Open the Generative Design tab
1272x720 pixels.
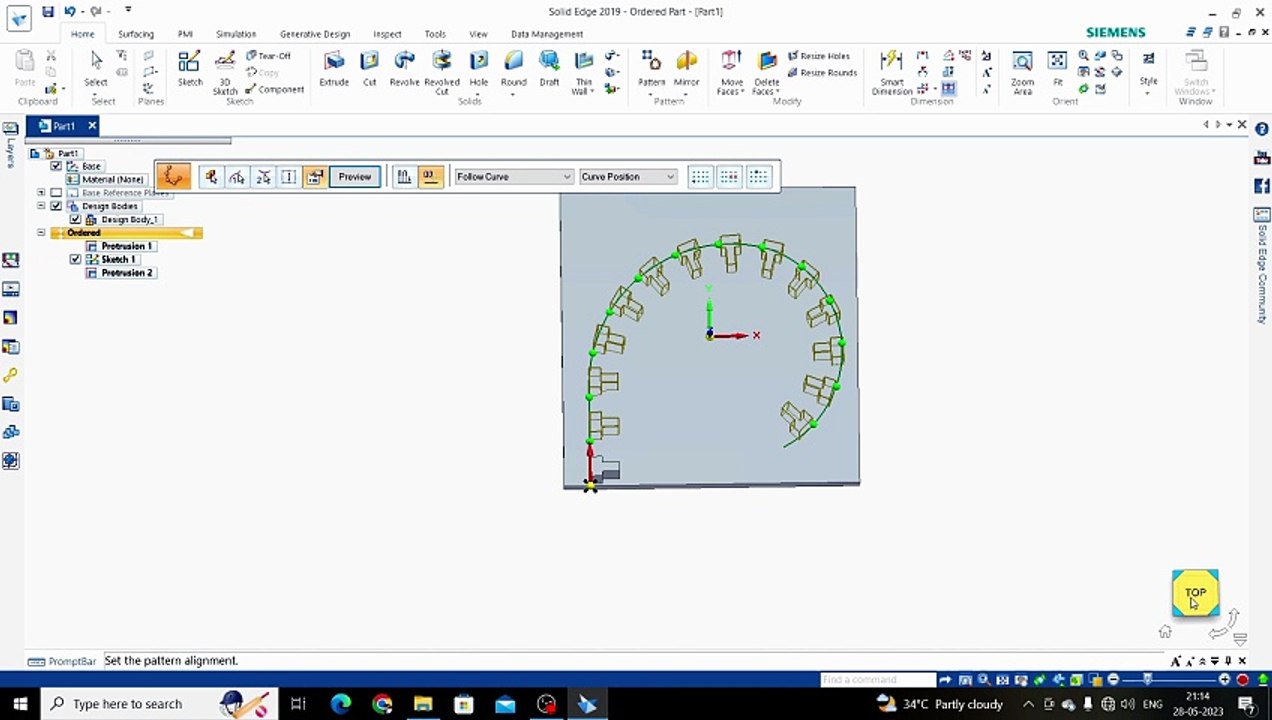[315, 34]
